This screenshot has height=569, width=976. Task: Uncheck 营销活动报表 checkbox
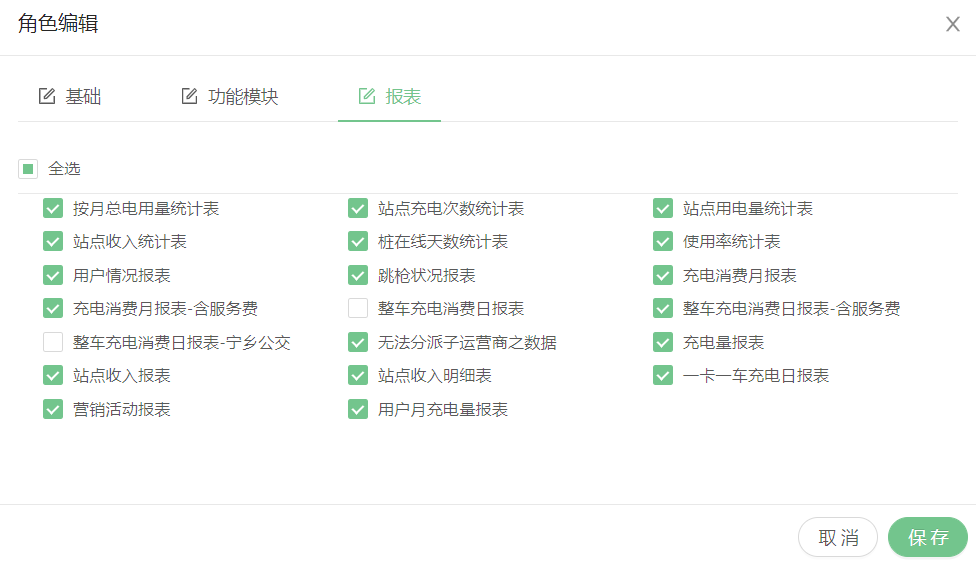pyautogui.click(x=53, y=410)
